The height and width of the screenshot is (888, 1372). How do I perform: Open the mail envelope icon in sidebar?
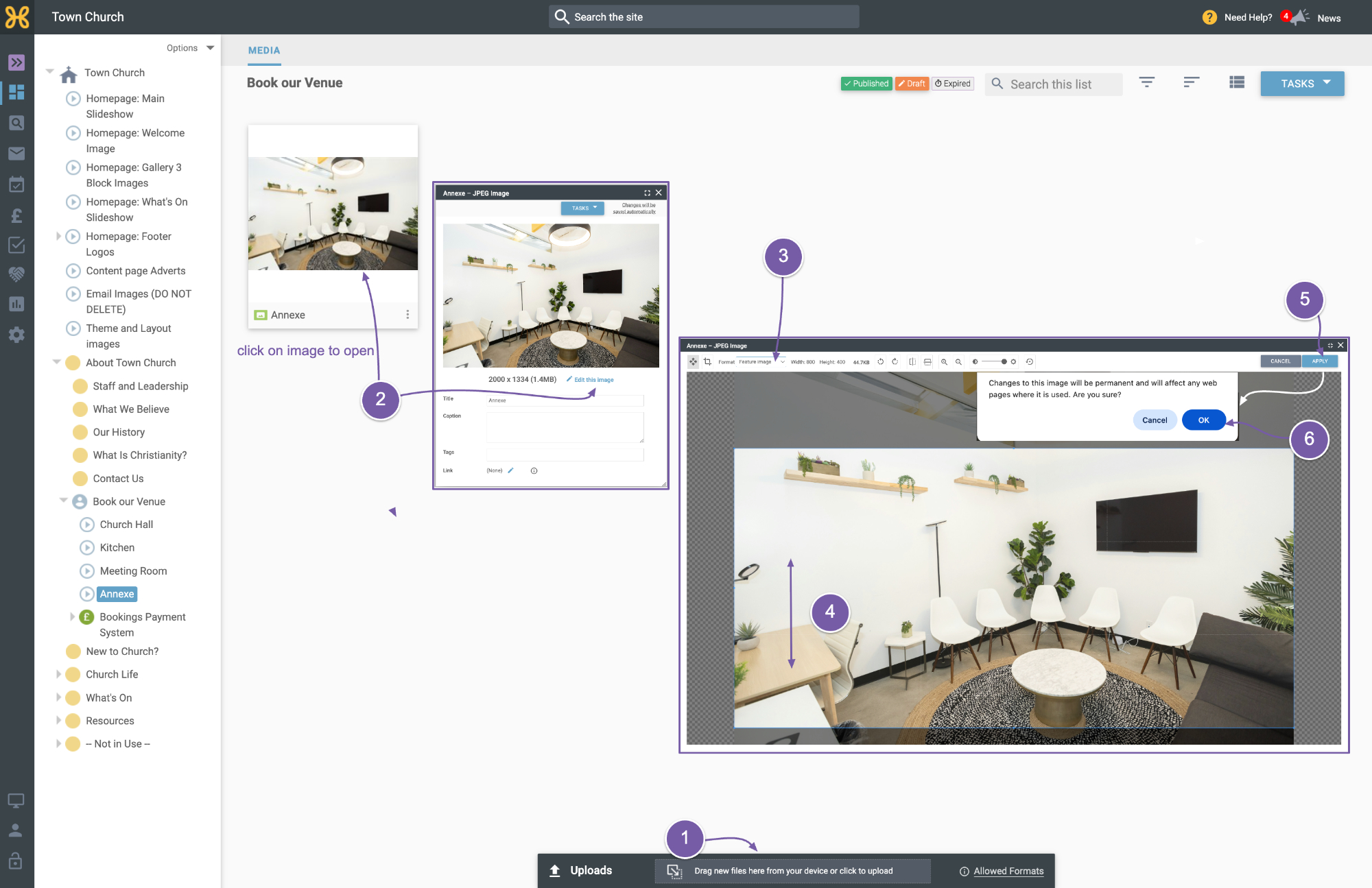(x=16, y=154)
